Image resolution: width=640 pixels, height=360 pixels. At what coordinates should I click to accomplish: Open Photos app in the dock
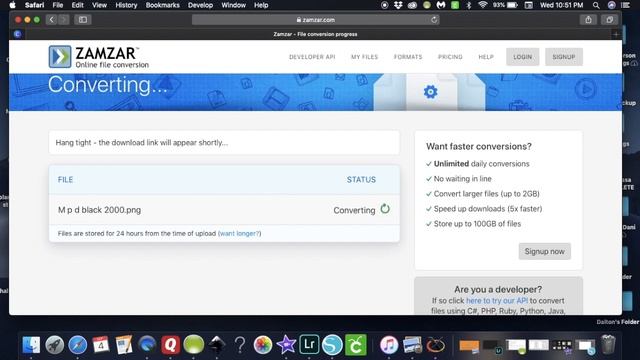[x=263, y=345]
